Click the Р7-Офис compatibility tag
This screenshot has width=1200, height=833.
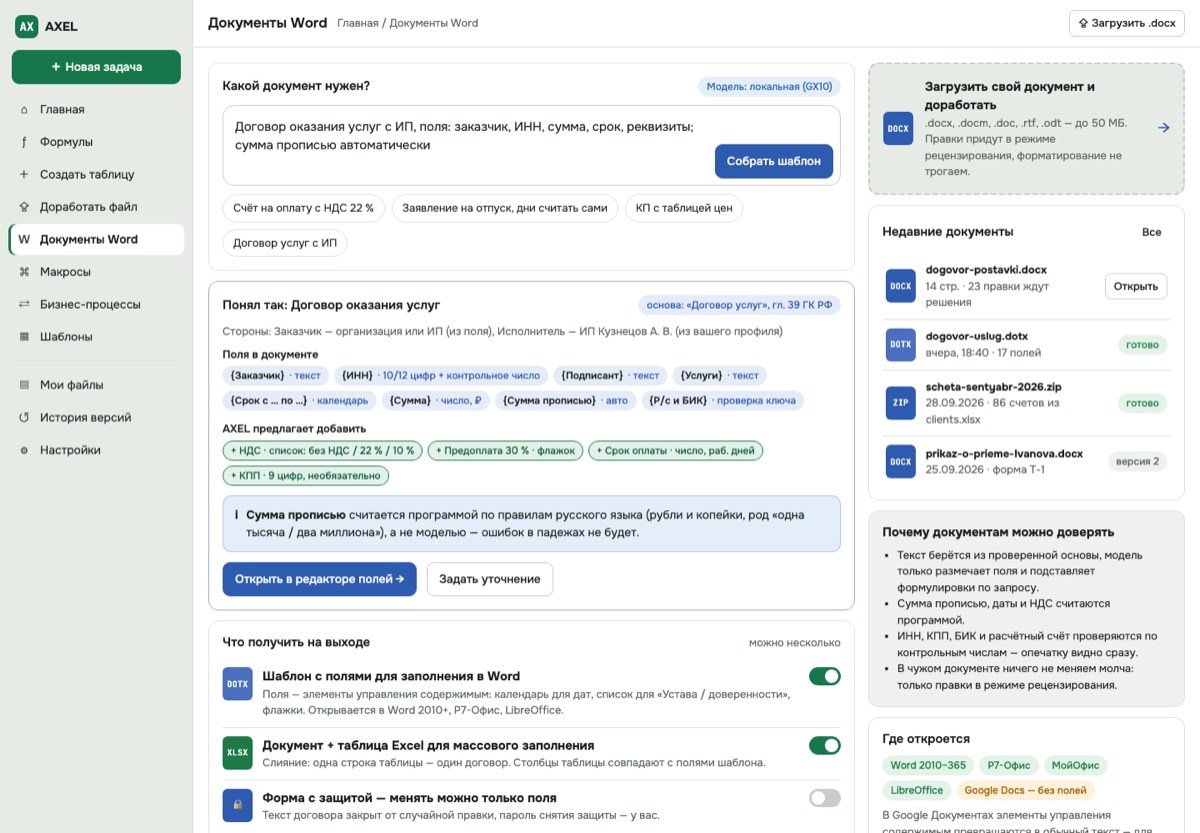(x=1007, y=765)
